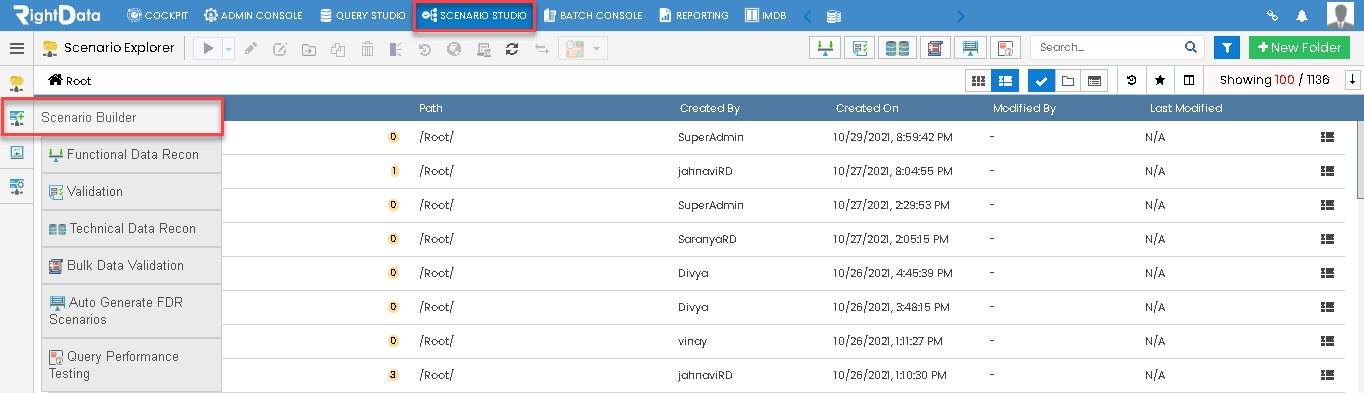Switch to grid view toggle
The height and width of the screenshot is (393, 1364).
979,80
